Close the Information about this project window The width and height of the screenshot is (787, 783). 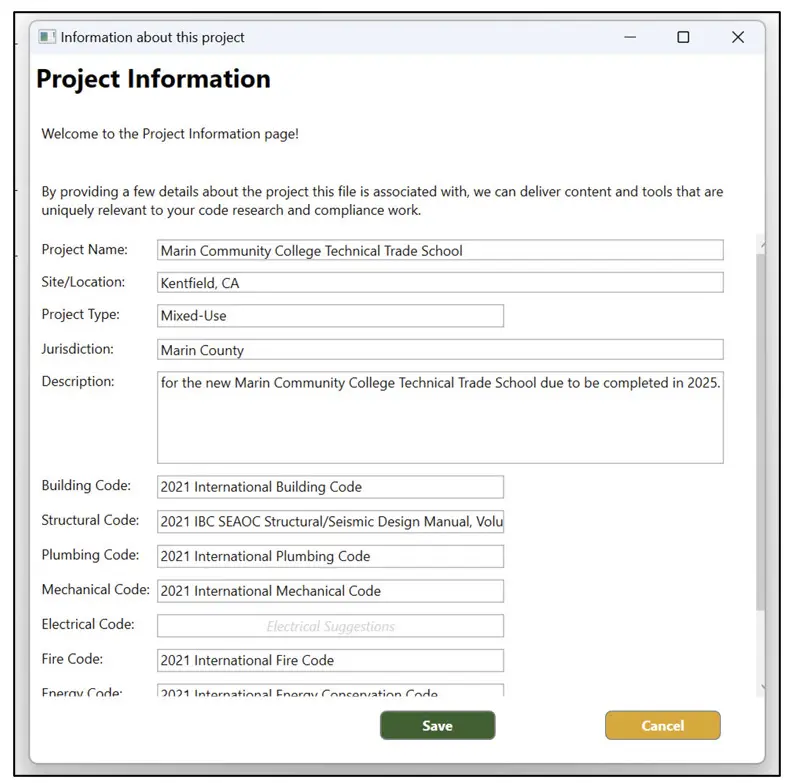[738, 37]
